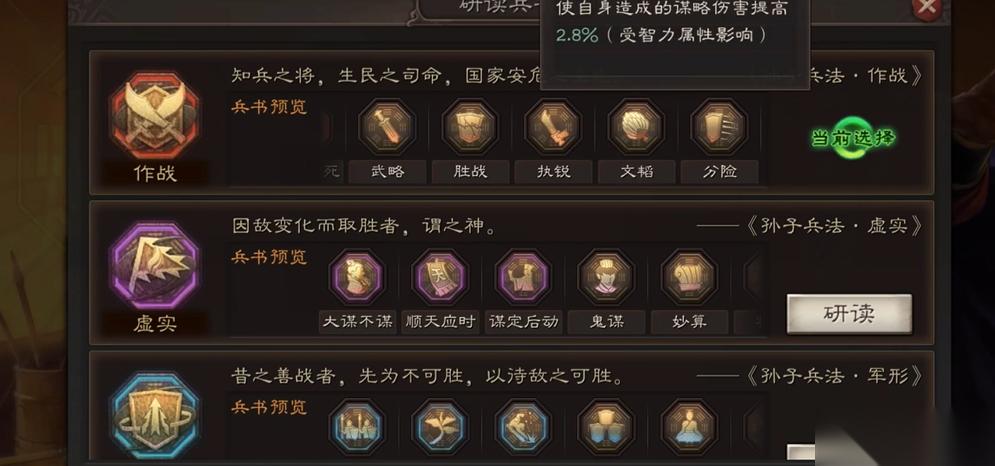This screenshot has width=995, height=466.
Task: Close the panel with the red X
Action: 927,8
